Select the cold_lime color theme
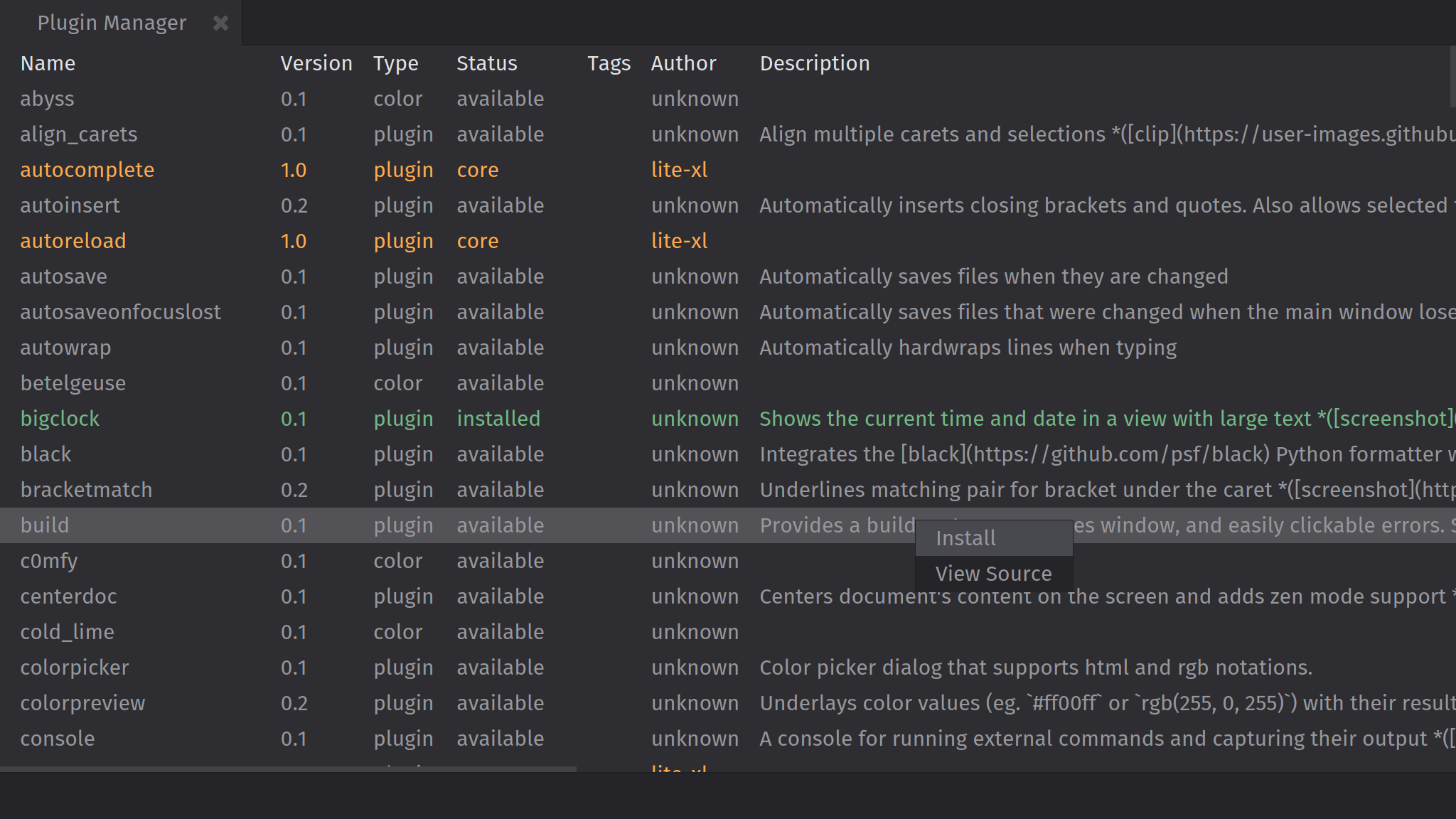 [728, 632]
